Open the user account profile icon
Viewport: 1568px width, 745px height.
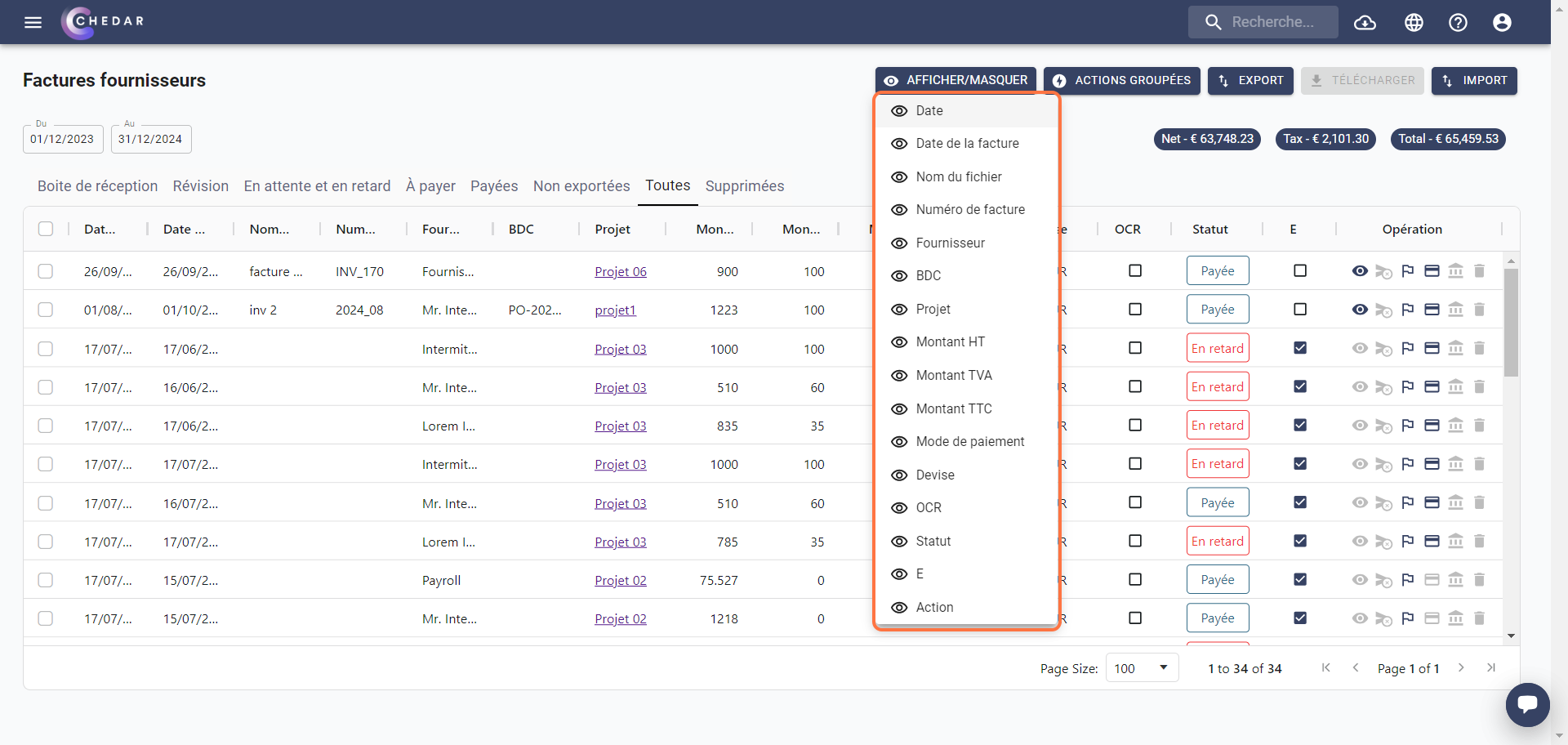(x=1502, y=22)
